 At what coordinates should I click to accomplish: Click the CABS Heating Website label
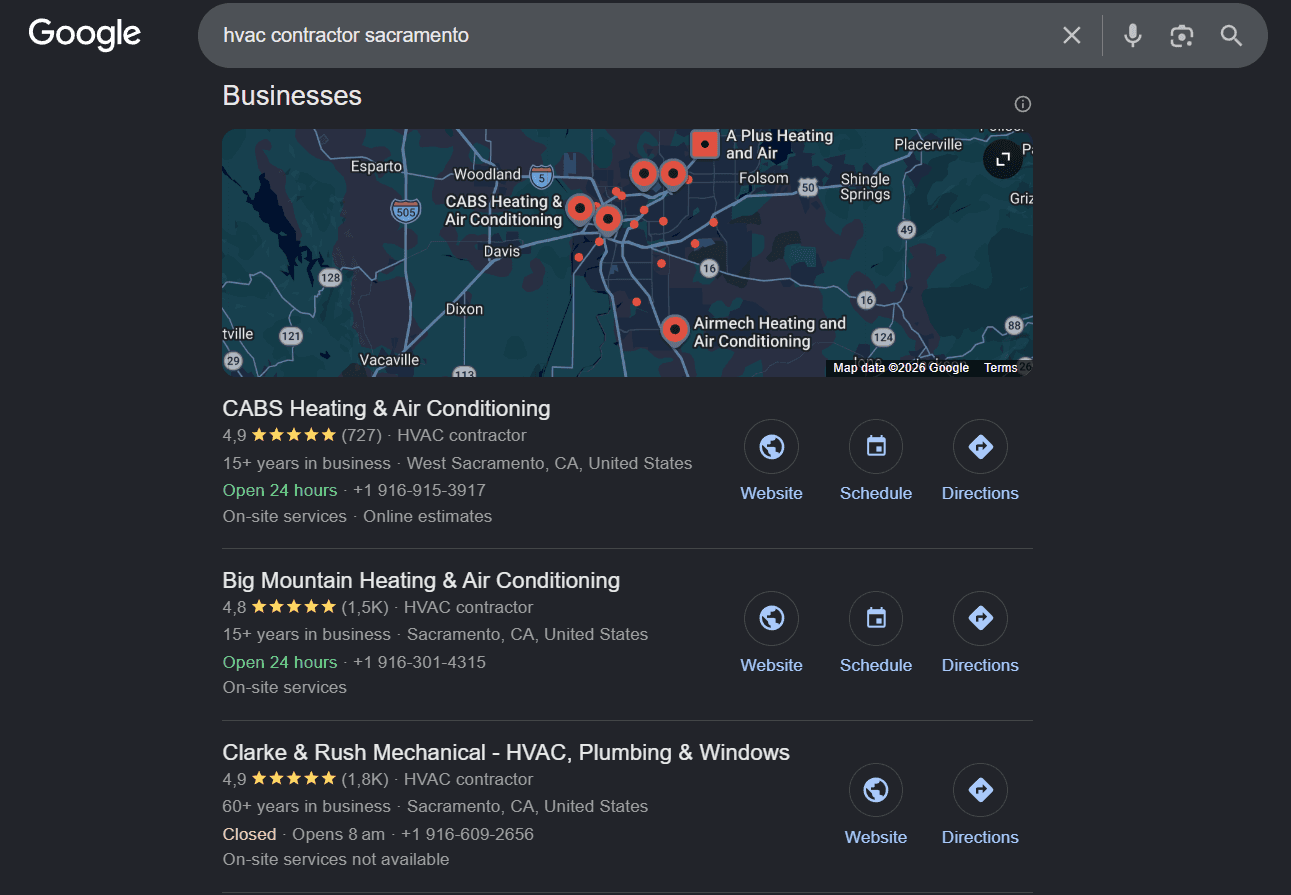pyautogui.click(x=771, y=493)
